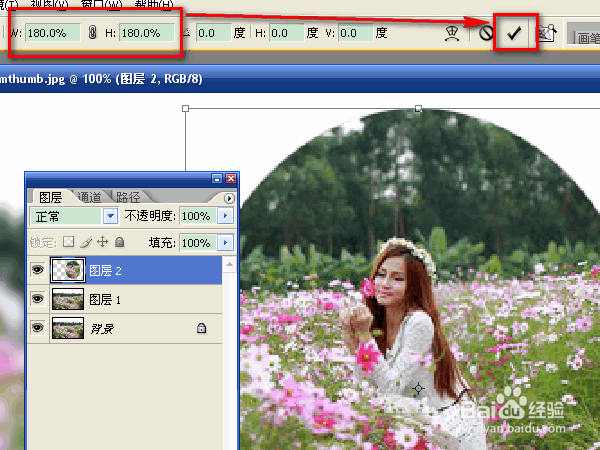Select the 图层 1 layer thumbnail

(x=68, y=299)
